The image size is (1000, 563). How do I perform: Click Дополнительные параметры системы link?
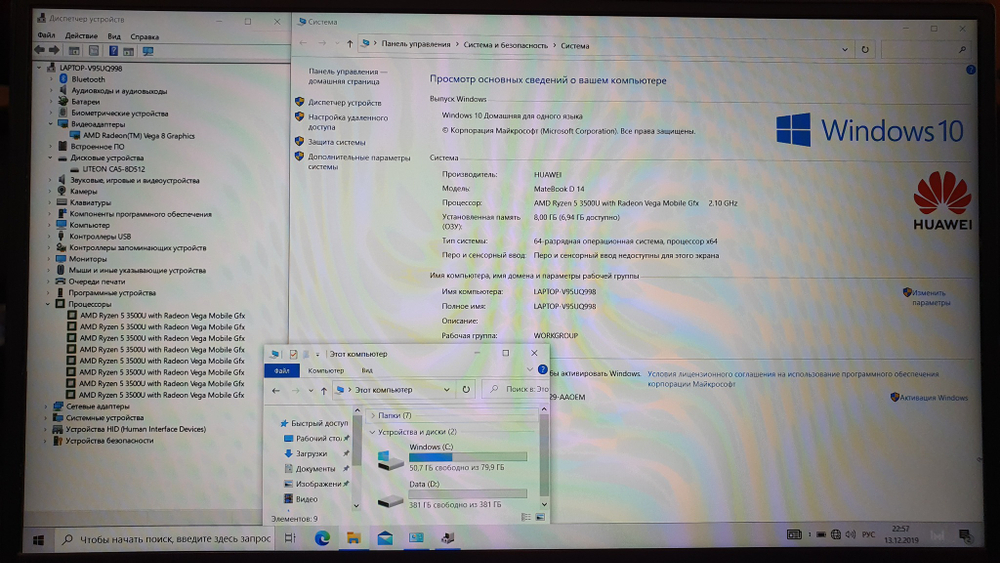(x=359, y=162)
